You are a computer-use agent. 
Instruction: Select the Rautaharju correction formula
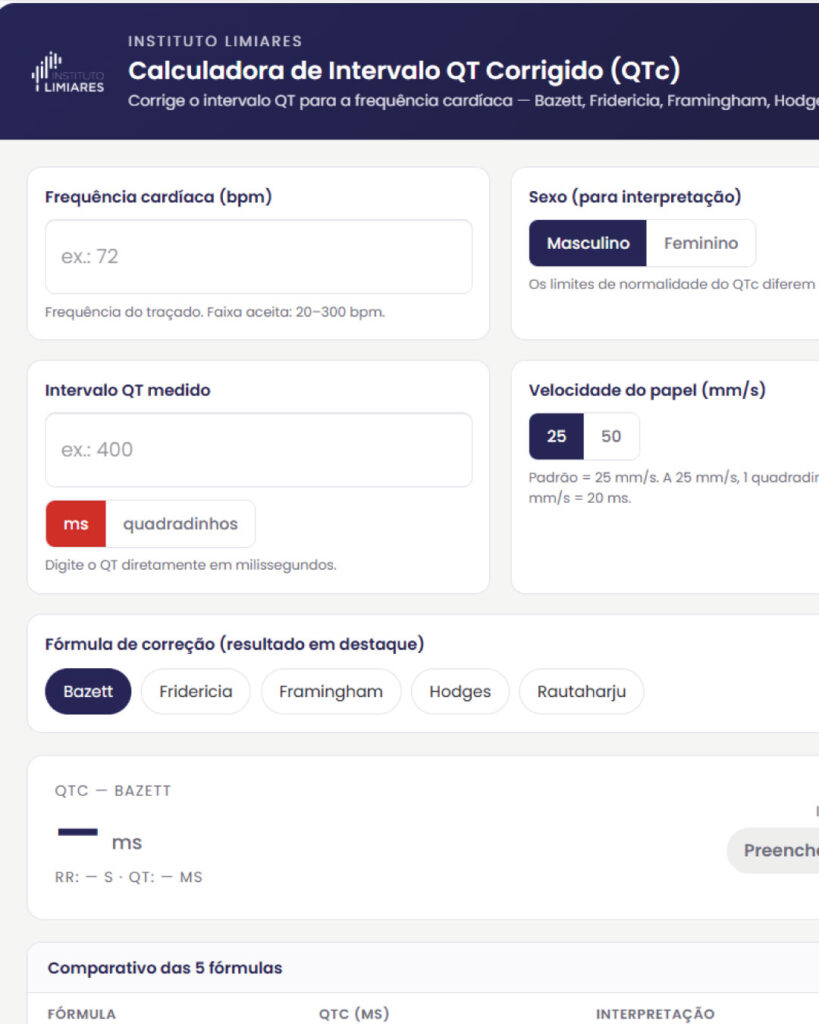tap(581, 691)
